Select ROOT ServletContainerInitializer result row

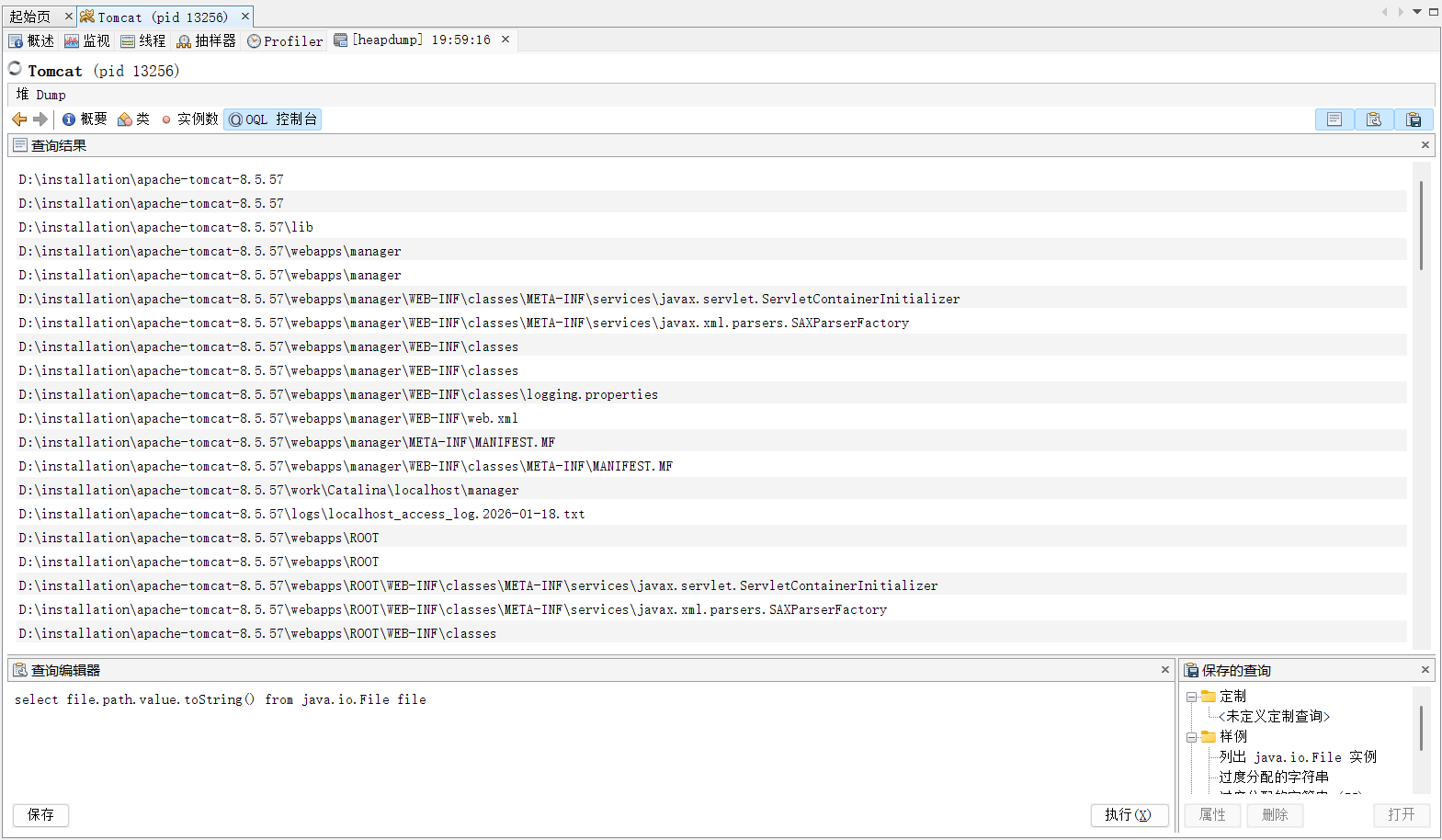(x=711, y=585)
